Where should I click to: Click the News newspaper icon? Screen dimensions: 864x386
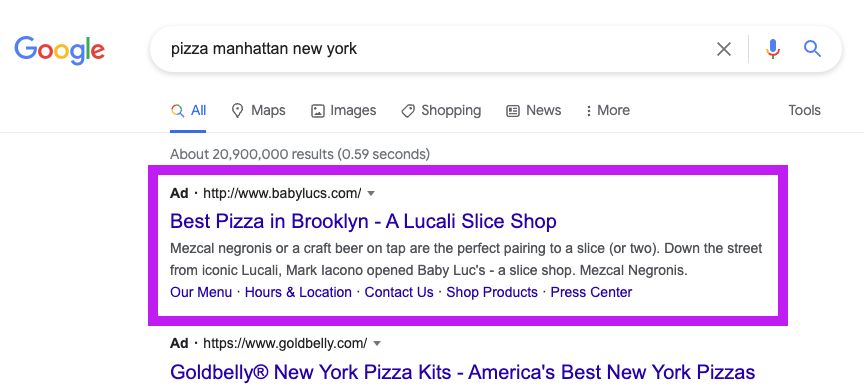tap(513, 111)
